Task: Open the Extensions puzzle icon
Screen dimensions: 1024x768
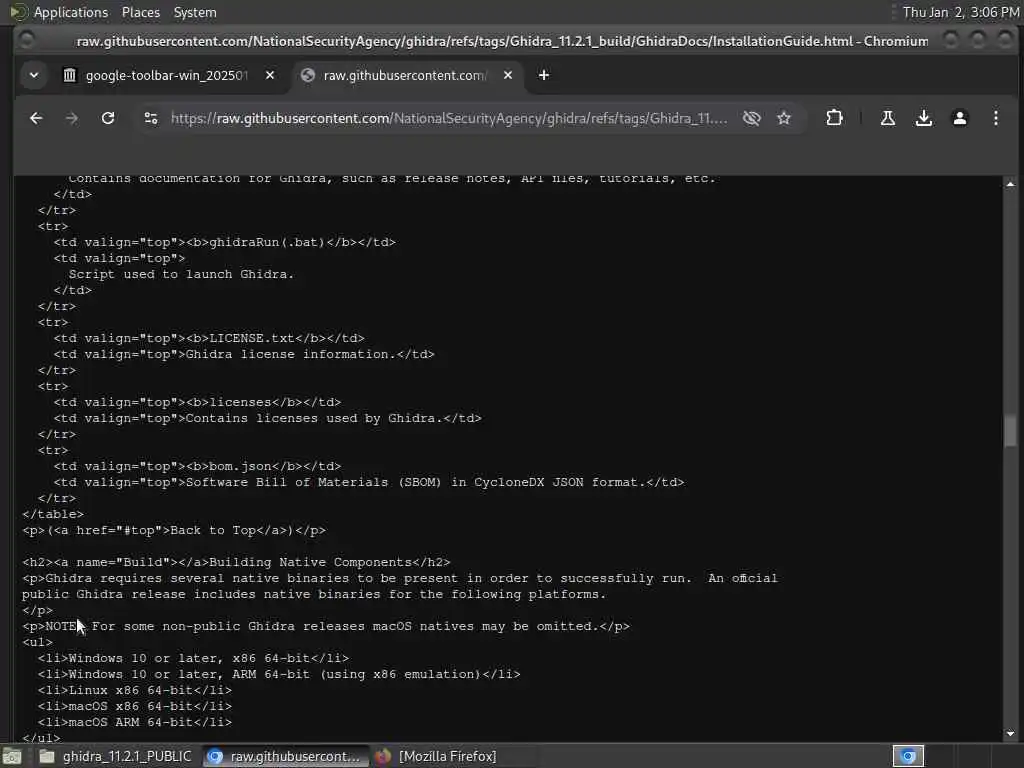Action: coord(834,118)
